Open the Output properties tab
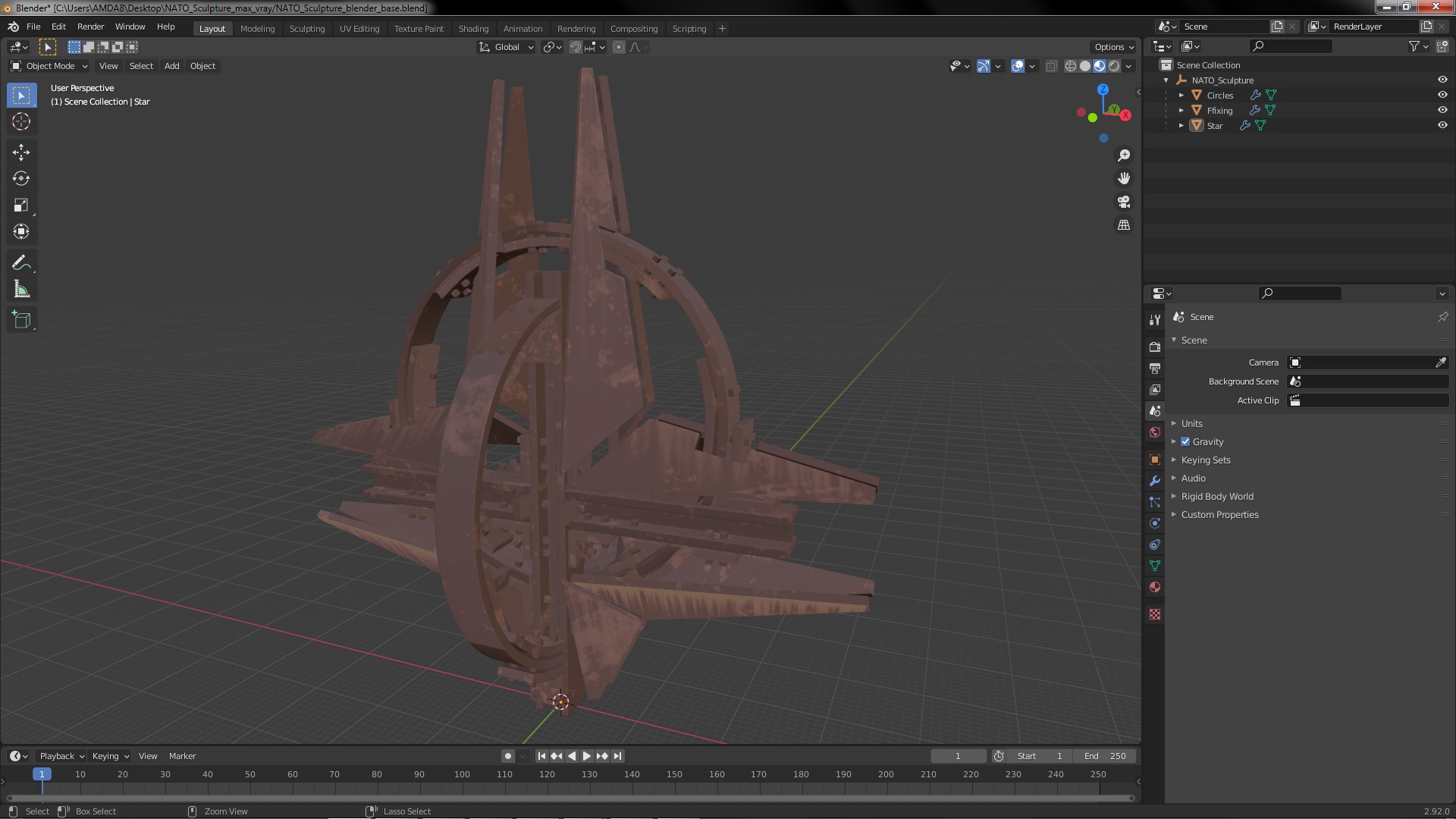 click(1155, 368)
